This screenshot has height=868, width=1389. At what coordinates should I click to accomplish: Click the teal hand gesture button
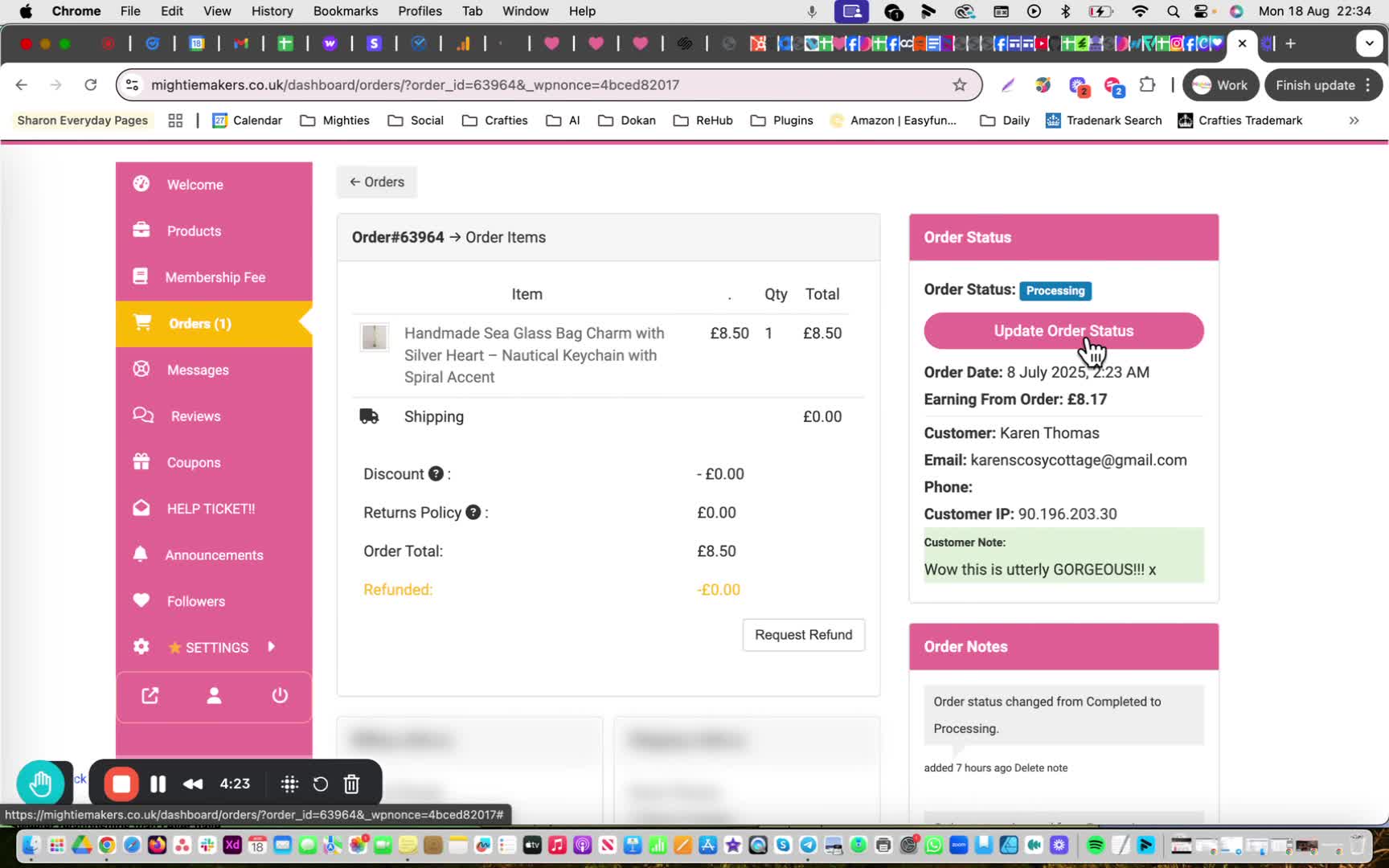click(x=40, y=784)
